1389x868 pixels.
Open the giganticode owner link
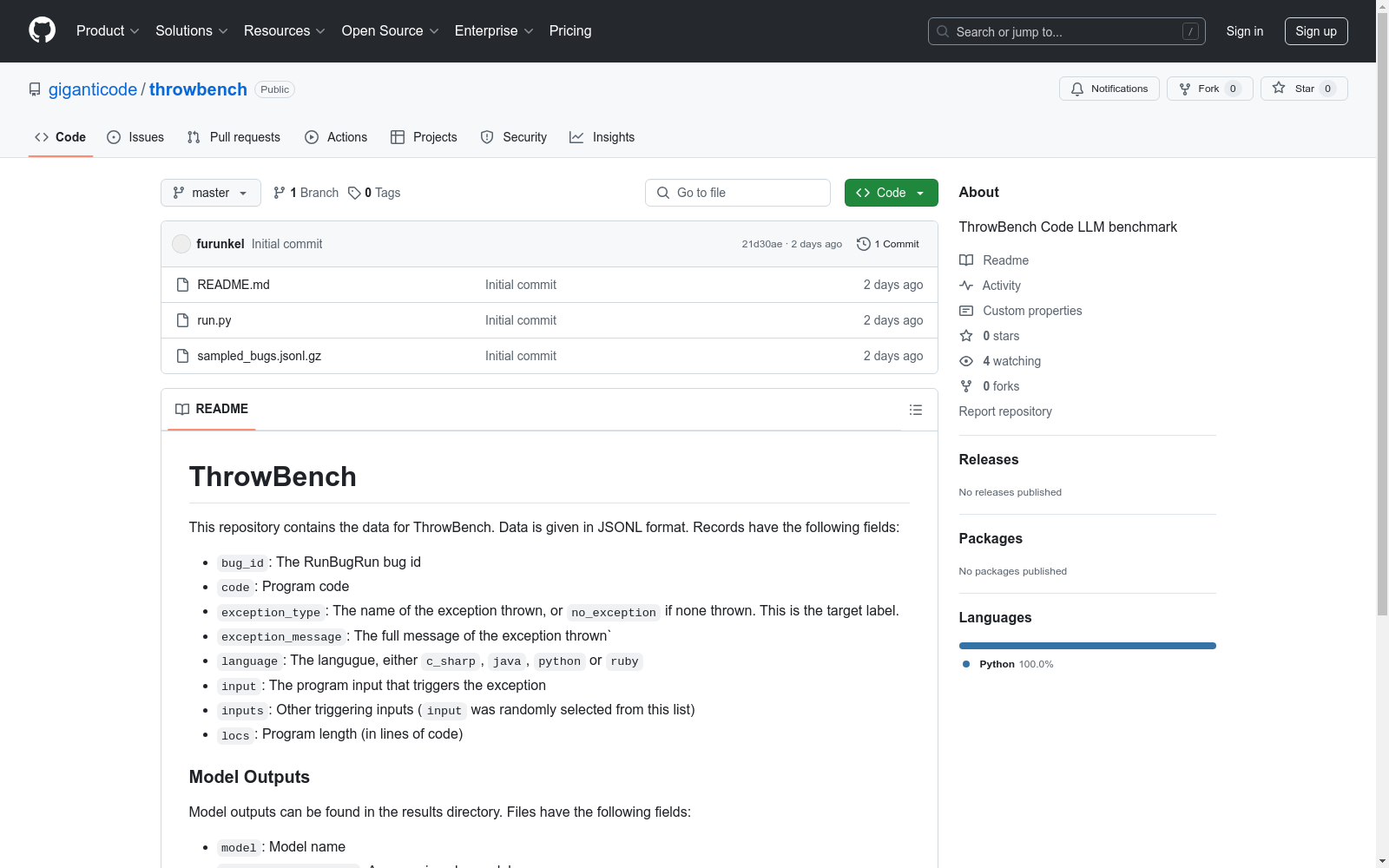pos(93,89)
